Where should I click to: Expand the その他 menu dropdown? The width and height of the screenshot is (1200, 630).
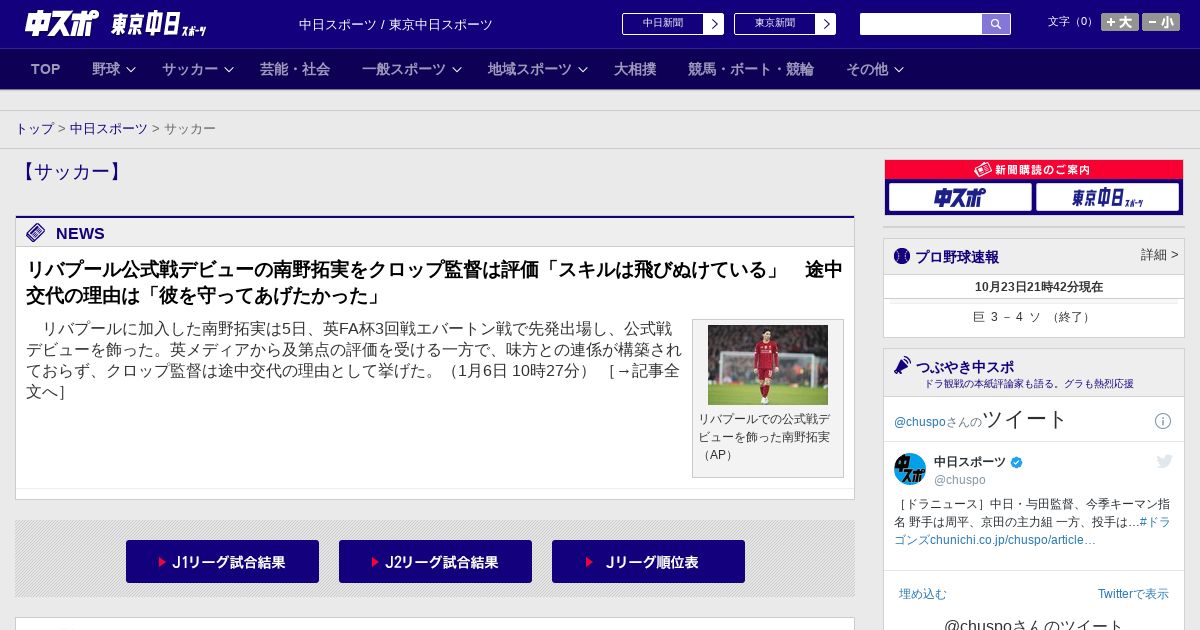coord(875,69)
